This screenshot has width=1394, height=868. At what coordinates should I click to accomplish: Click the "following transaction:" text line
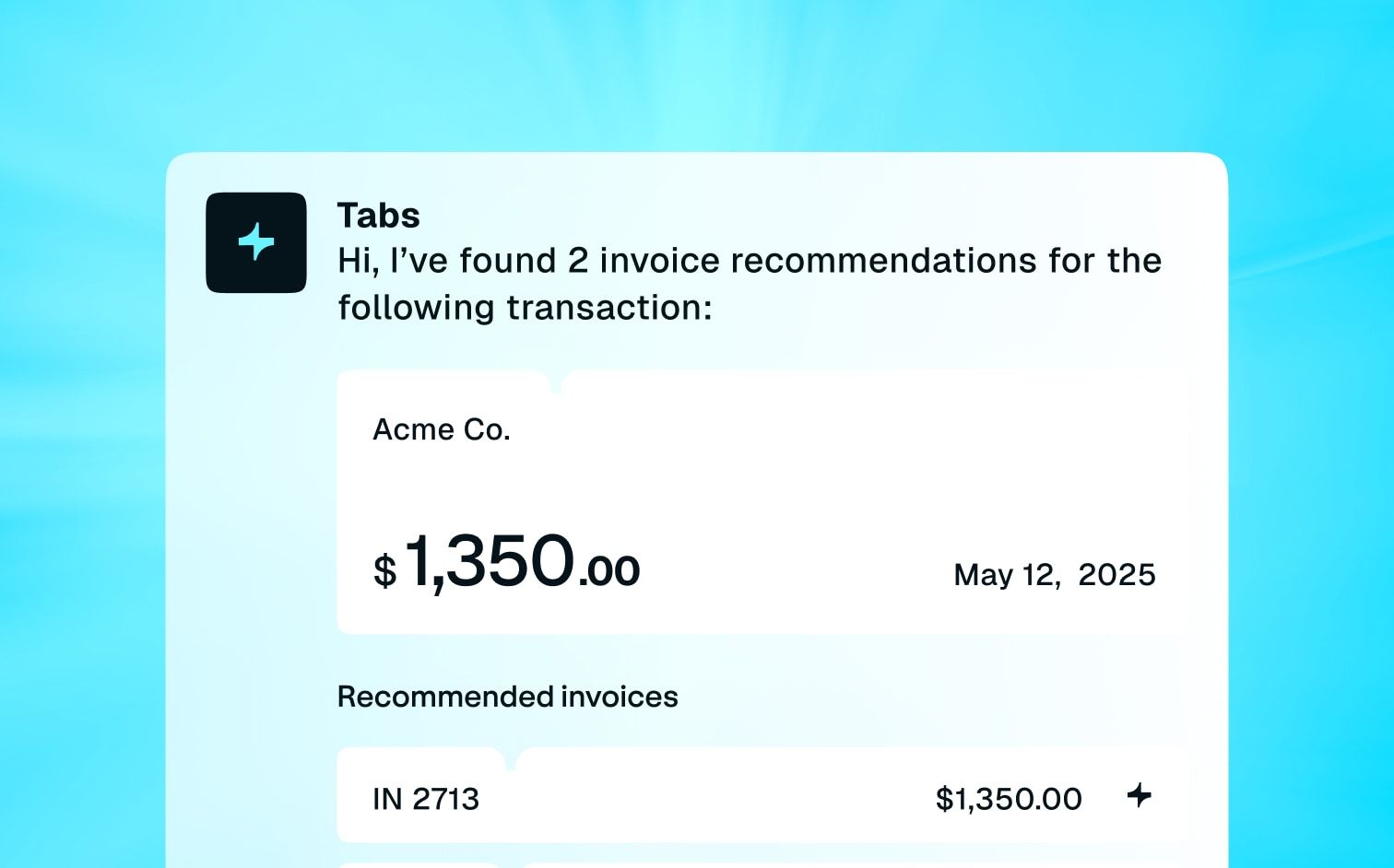(x=525, y=308)
